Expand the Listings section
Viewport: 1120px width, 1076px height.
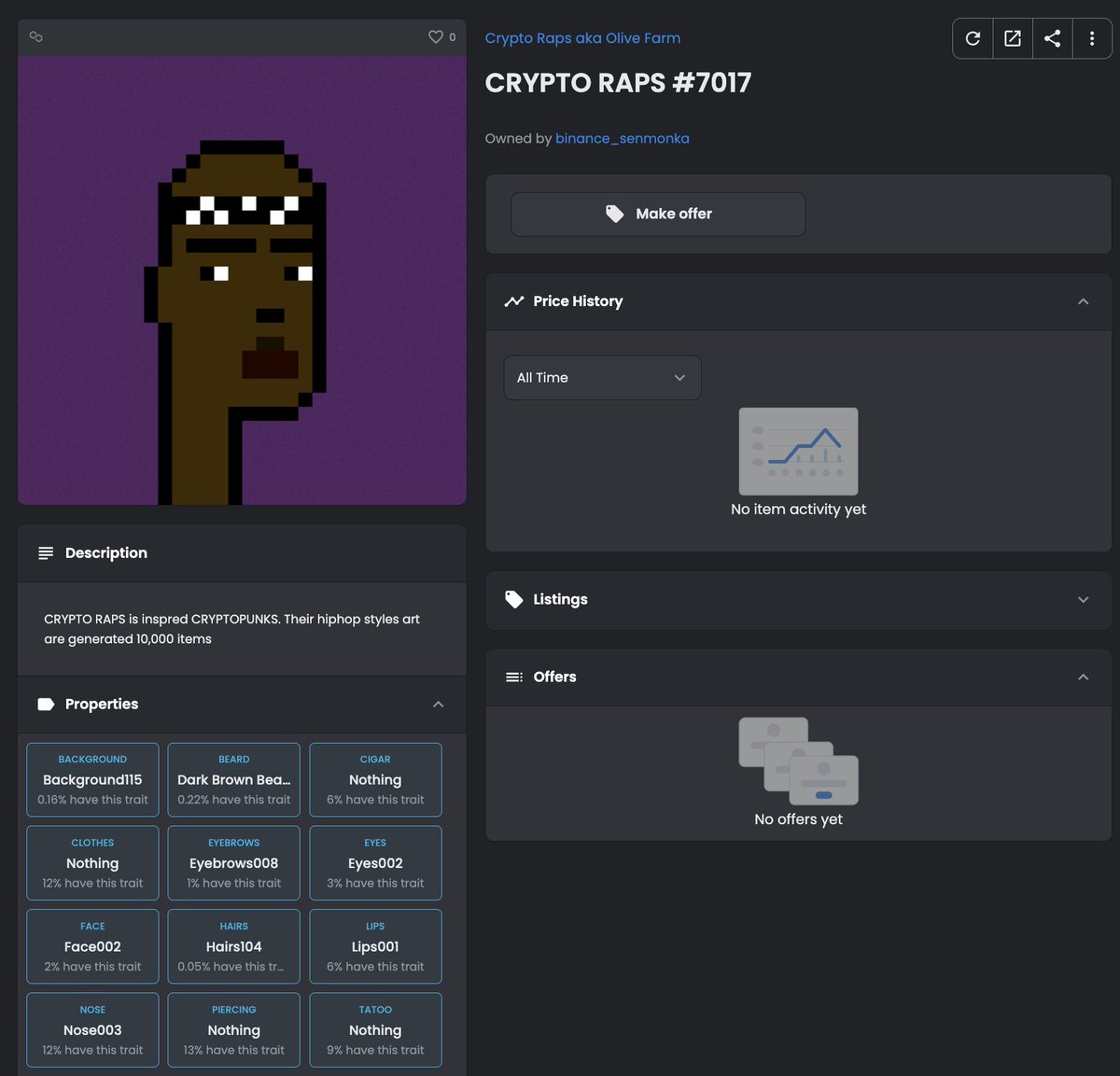1083,599
